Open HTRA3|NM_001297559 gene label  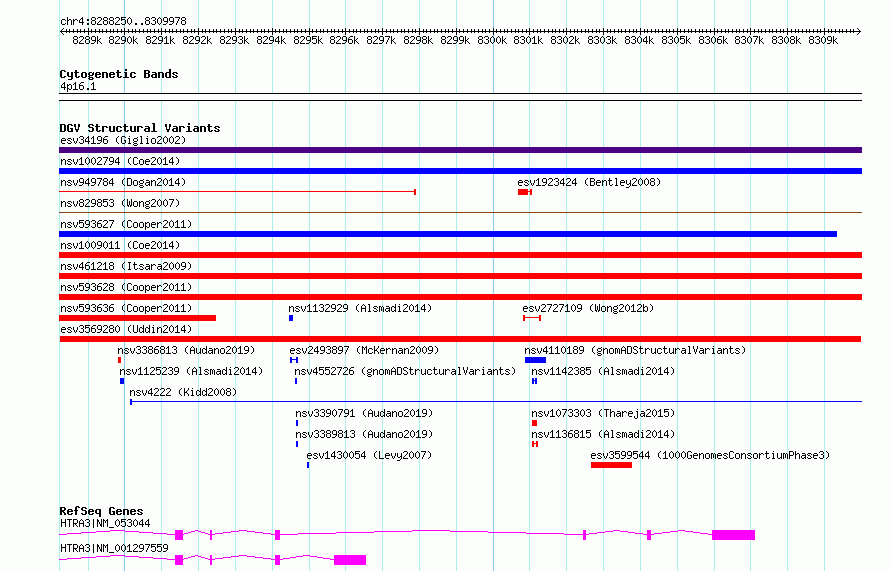tap(114, 548)
